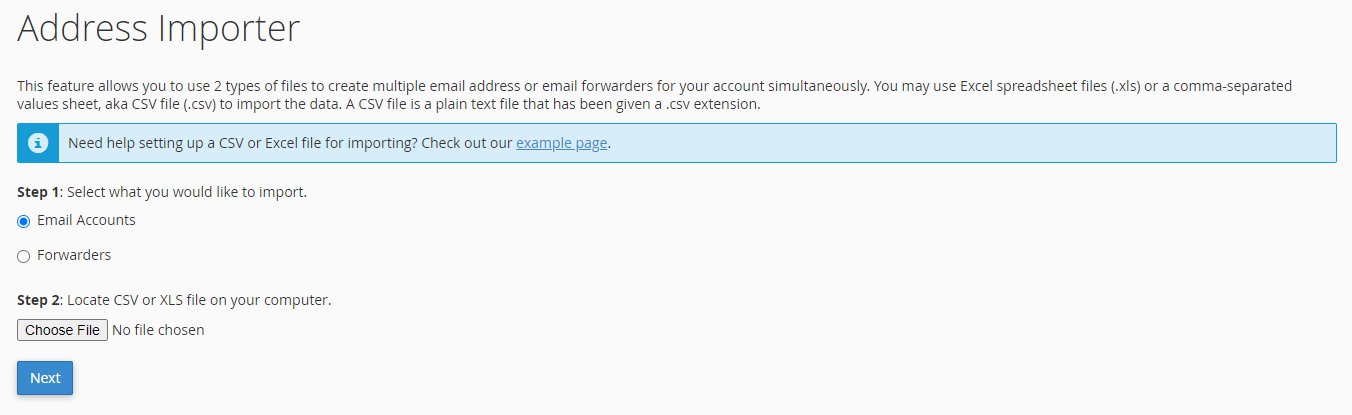Click "Select what you would like to import" text

(x=187, y=191)
